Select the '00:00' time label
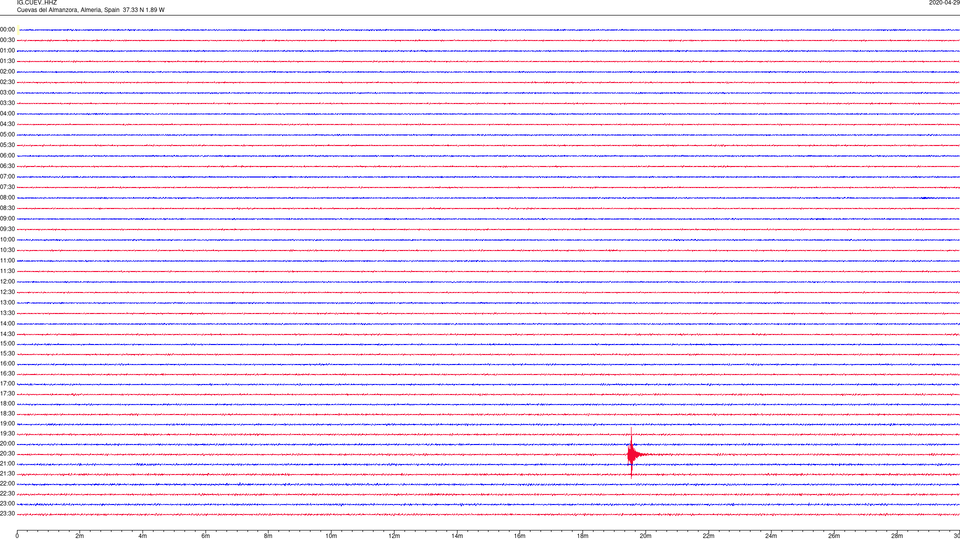Viewport: 960px width, 540px height. coord(7,29)
